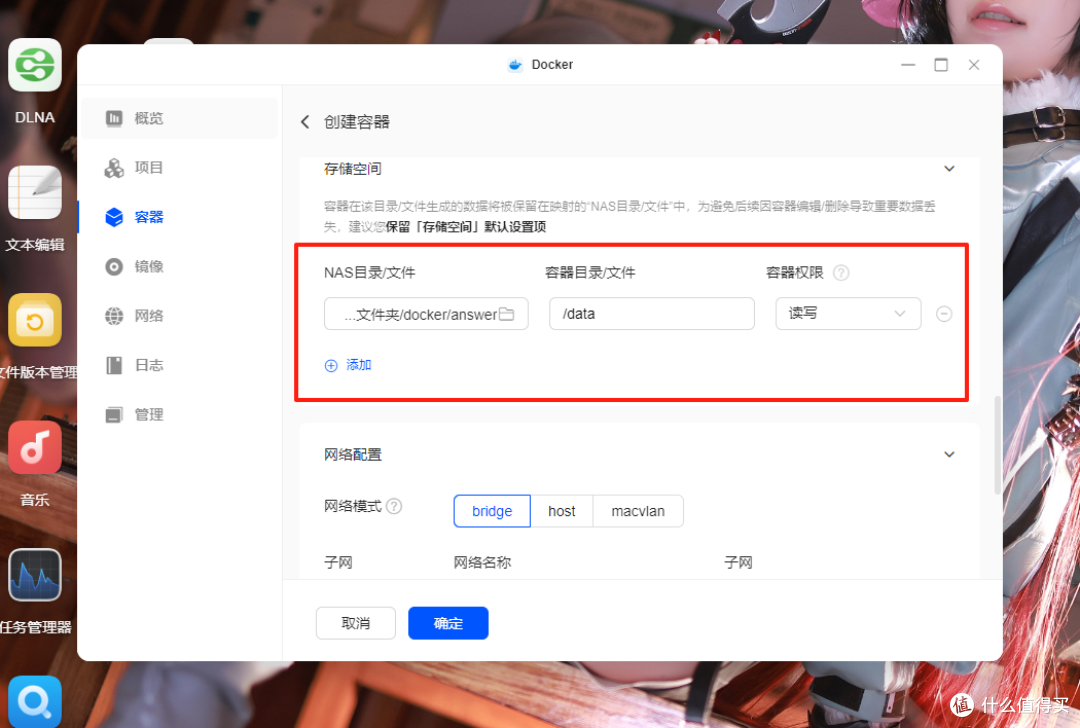Select bridge network mode
1080x728 pixels.
pyautogui.click(x=492, y=511)
